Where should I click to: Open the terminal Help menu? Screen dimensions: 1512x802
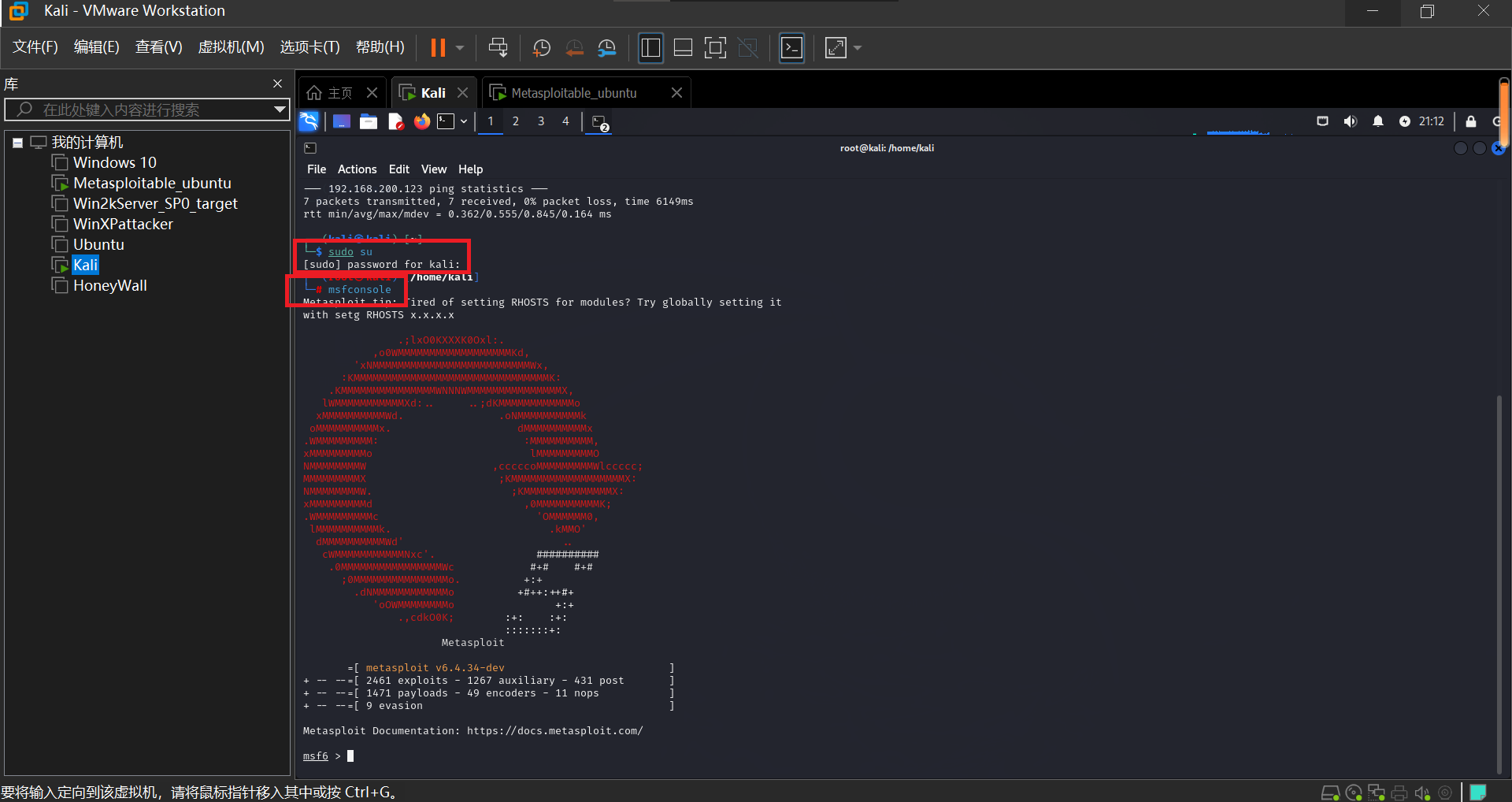click(x=471, y=169)
